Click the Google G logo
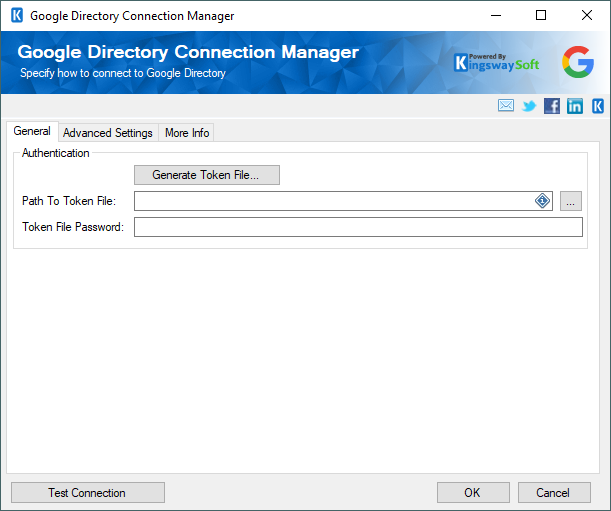Image resolution: width=611 pixels, height=511 pixels. 577,62
